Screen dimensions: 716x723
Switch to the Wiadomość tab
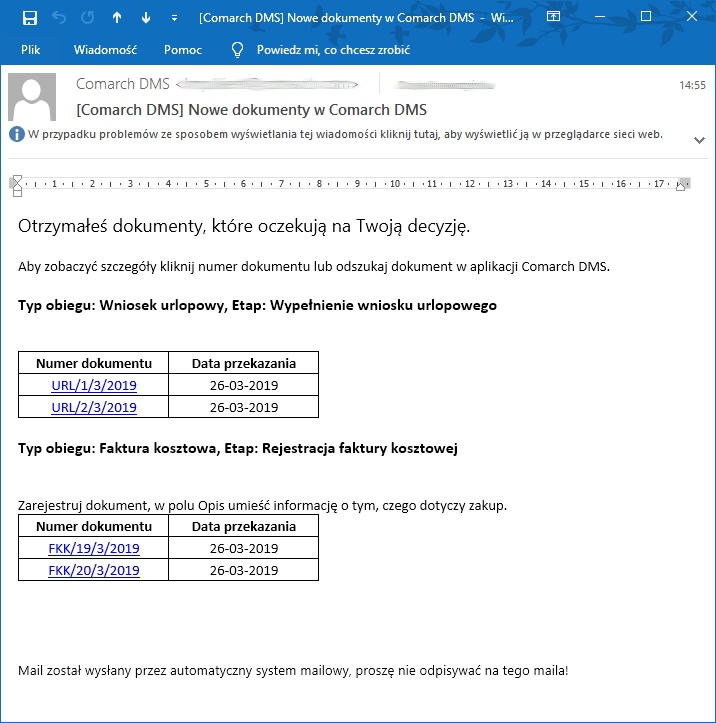coord(105,50)
